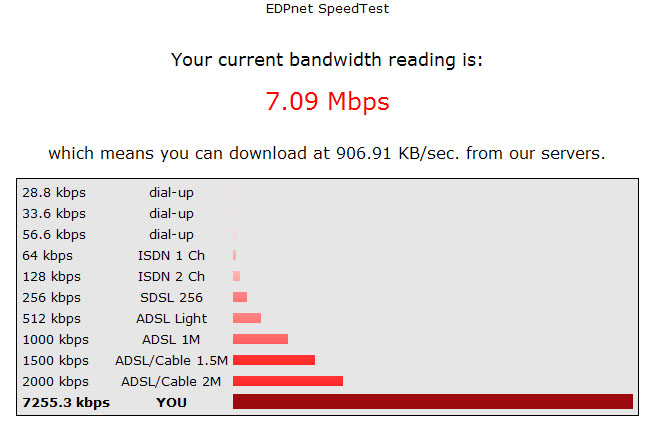Click the ISDN 1 Ch label
The height and width of the screenshot is (432, 650).
(x=171, y=255)
